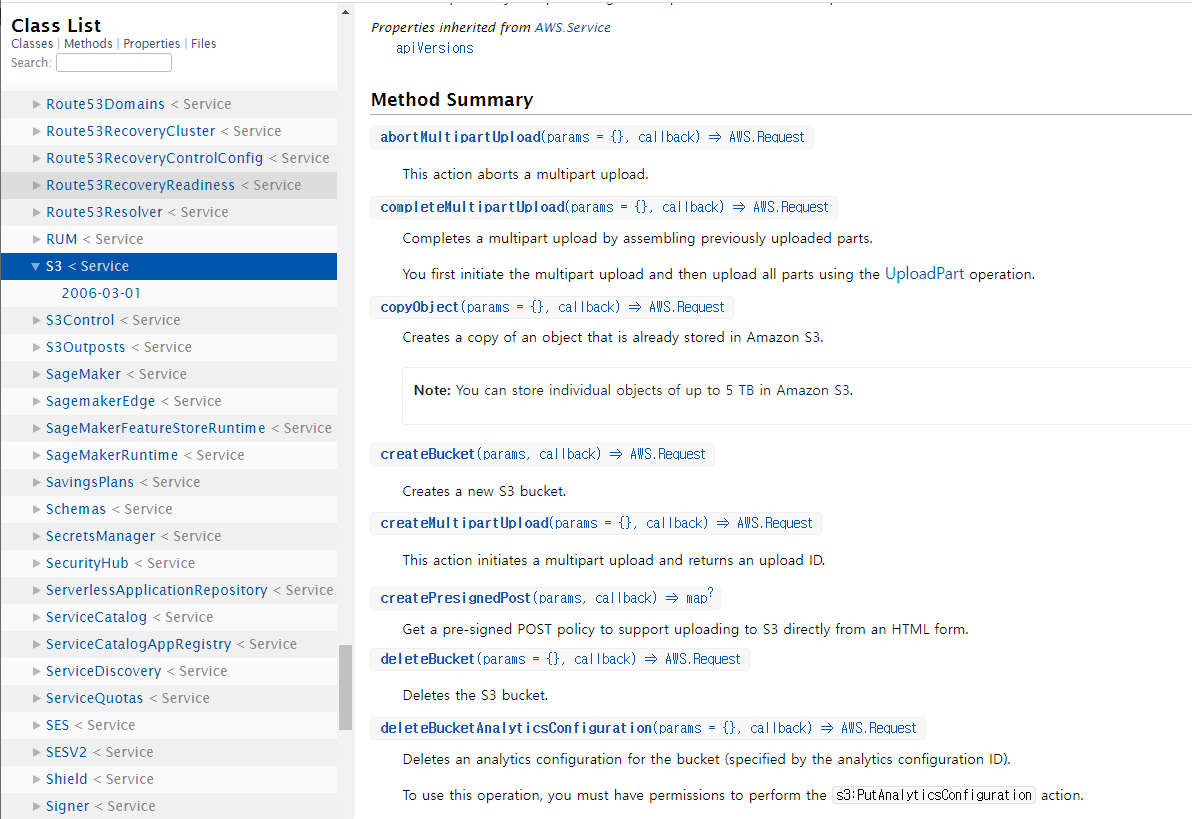Expand the Route53Resolver arrow

pyautogui.click(x=36, y=212)
